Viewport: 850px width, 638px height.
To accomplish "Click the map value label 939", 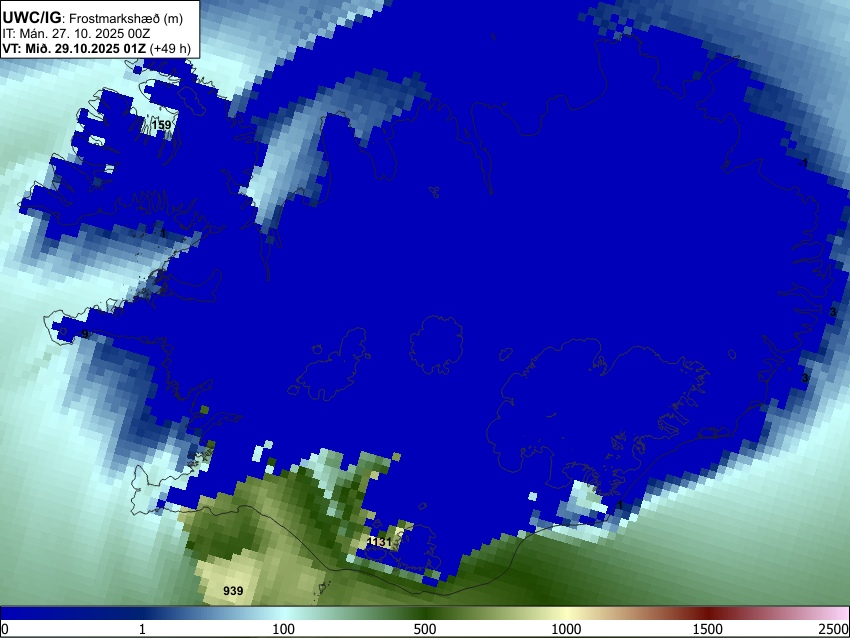I will click(233, 591).
